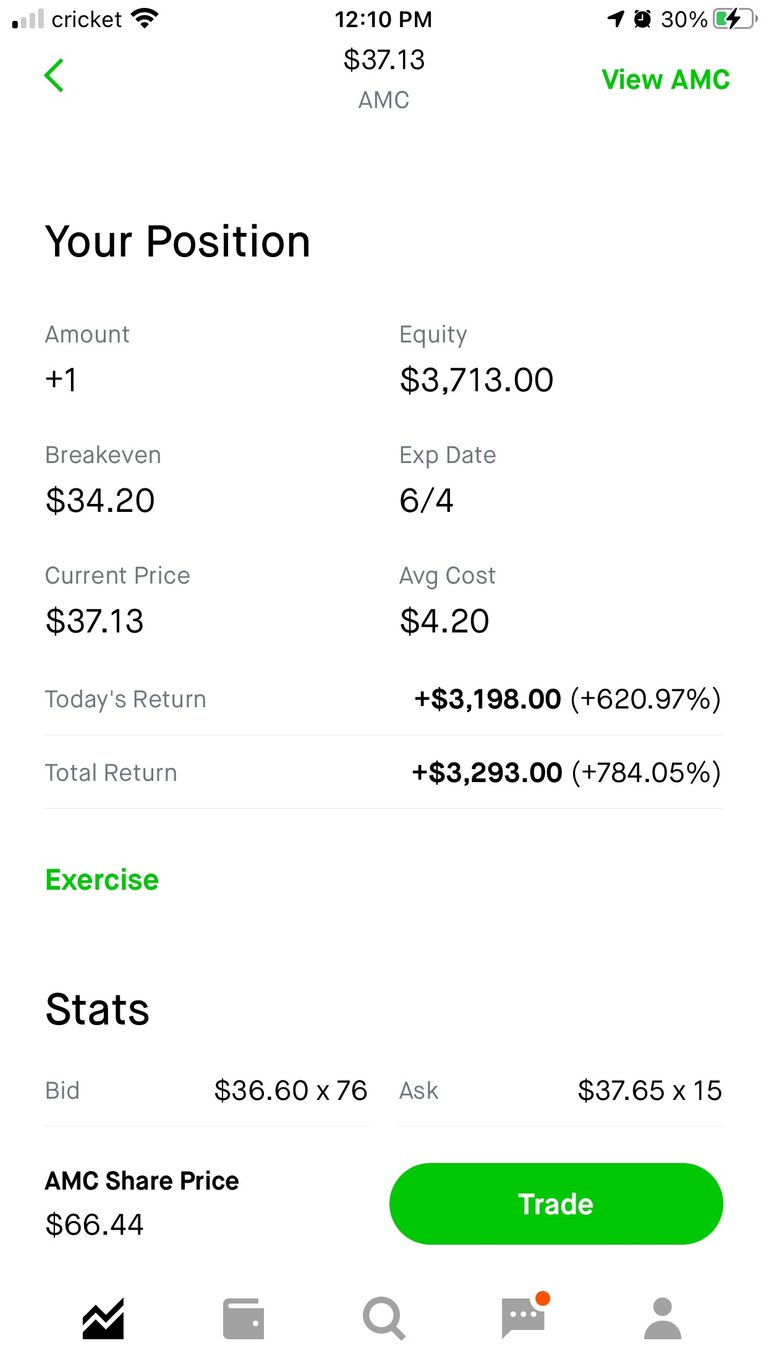Tap the green Exercise link
This screenshot has width=768, height=1365.
pos(102,880)
